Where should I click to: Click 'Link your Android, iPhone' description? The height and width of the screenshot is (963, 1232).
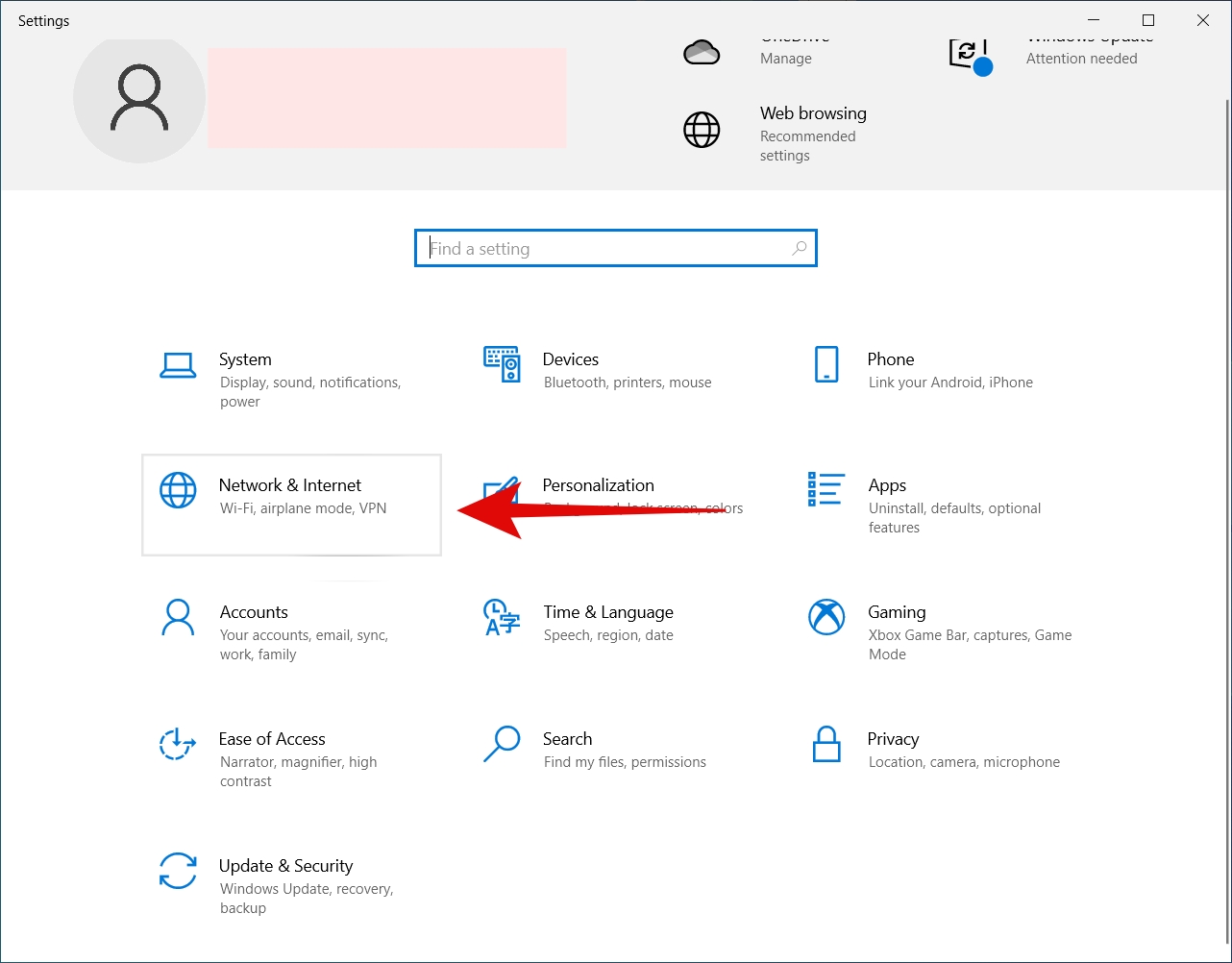click(950, 383)
